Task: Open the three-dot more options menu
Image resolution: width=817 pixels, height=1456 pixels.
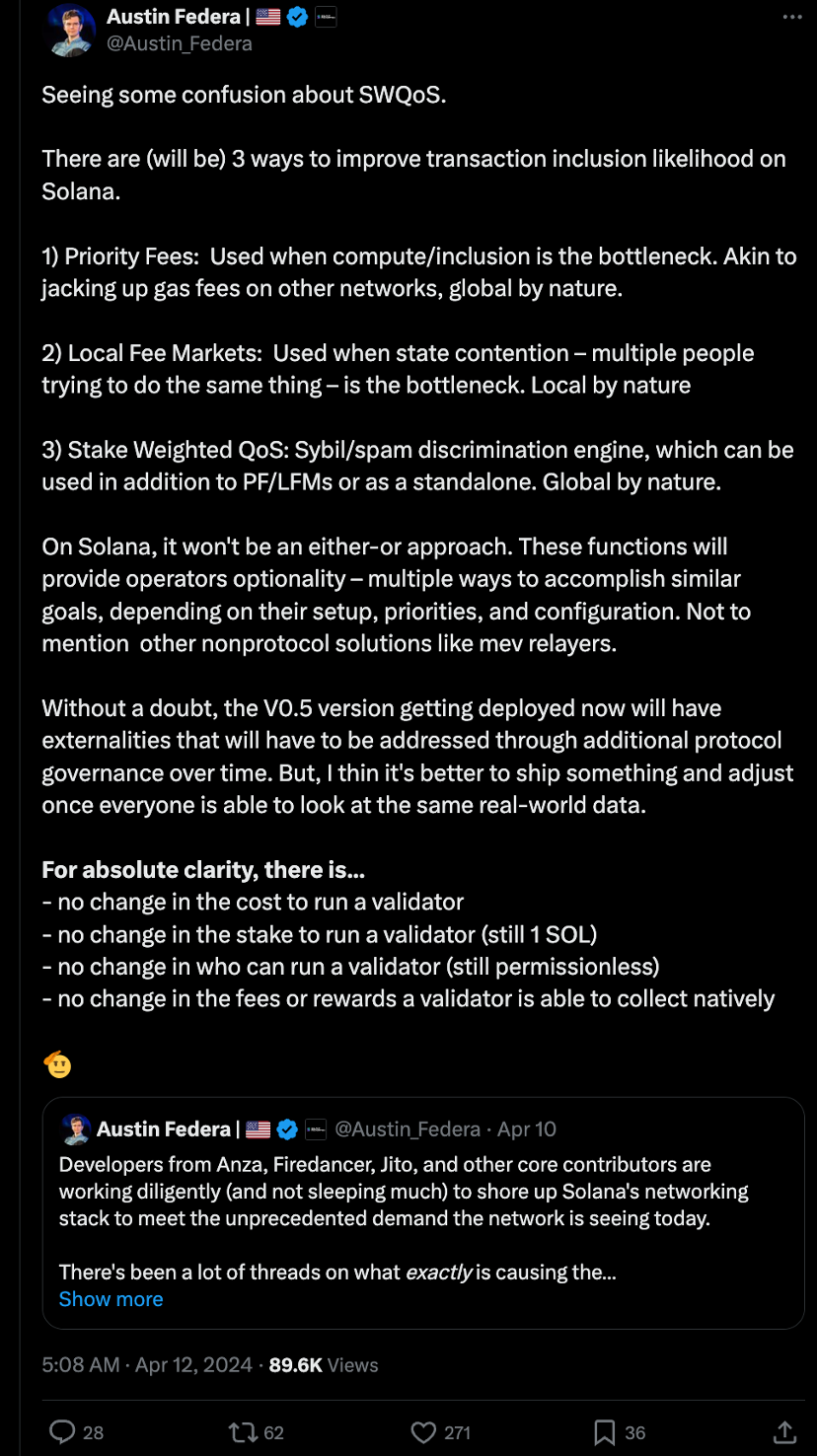Action: (x=792, y=18)
